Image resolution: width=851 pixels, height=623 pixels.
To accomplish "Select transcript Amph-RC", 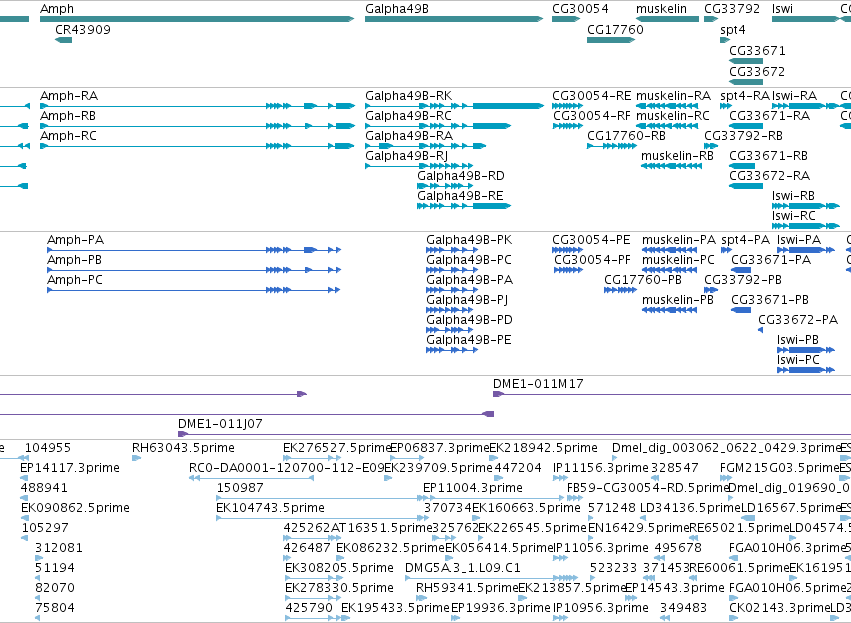I will (197, 146).
